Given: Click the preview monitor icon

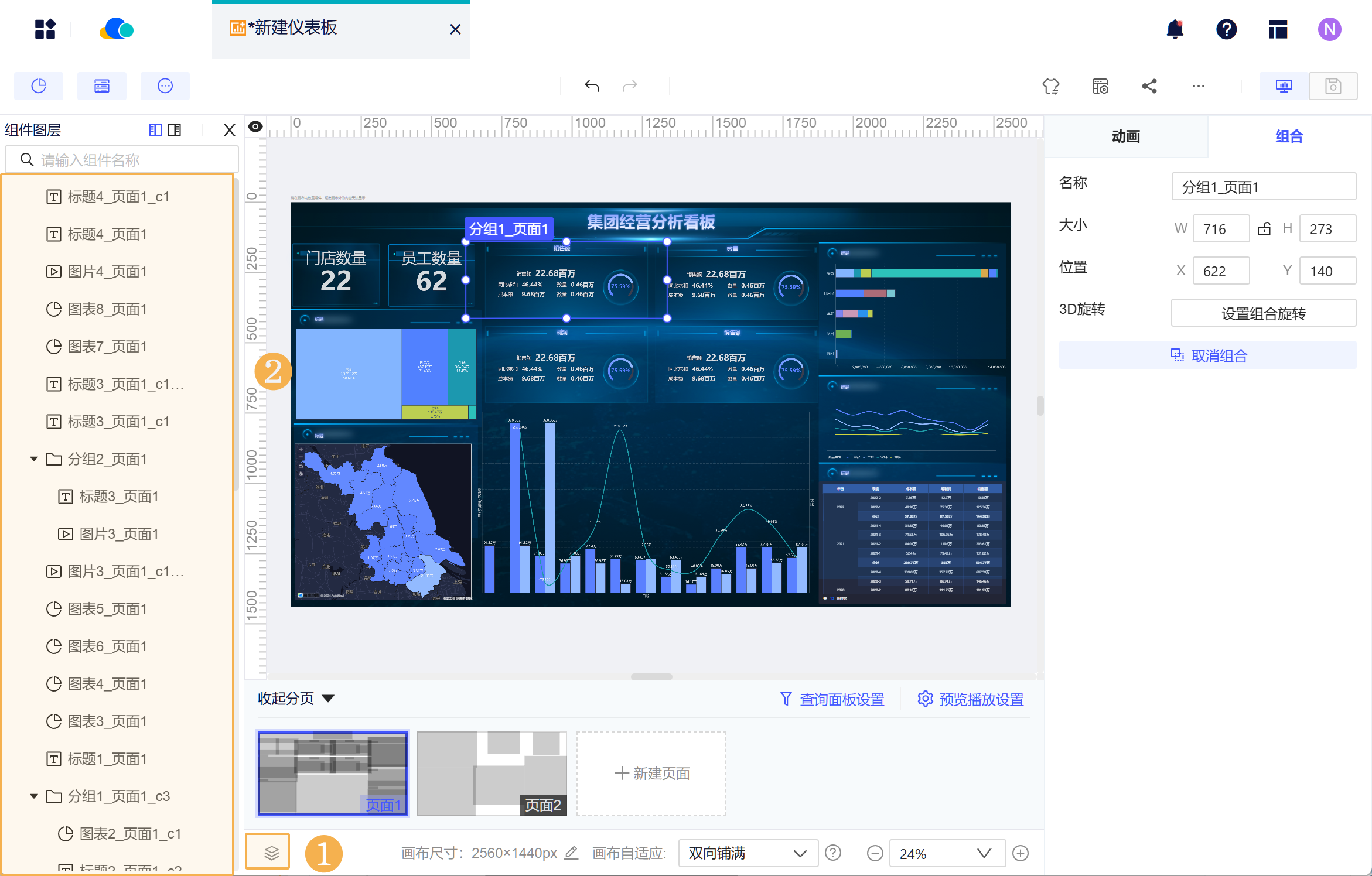Looking at the screenshot, I should tap(1284, 86).
